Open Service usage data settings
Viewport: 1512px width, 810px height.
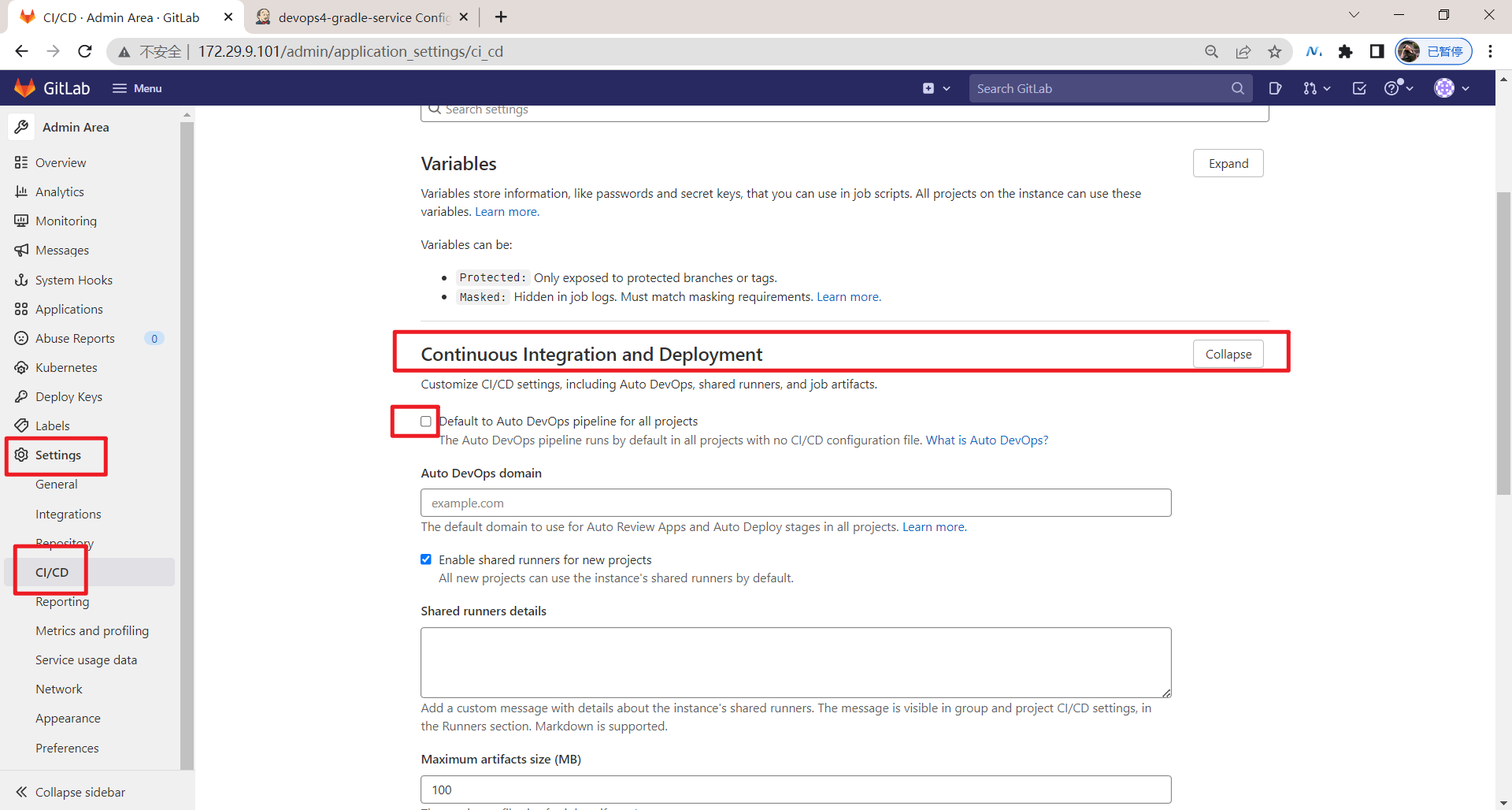(x=86, y=660)
